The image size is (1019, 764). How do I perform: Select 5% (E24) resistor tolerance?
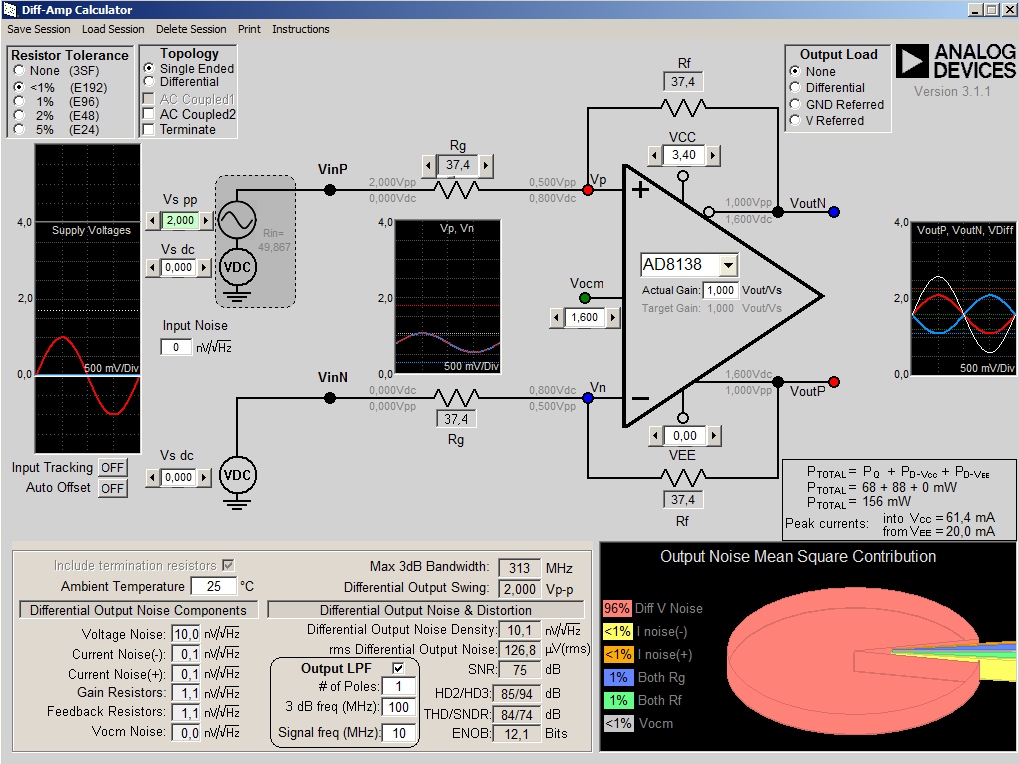(x=19, y=129)
